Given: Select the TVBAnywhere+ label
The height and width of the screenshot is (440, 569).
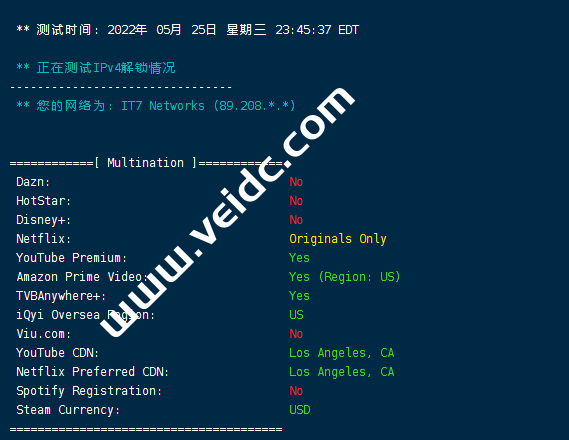Looking at the screenshot, I should 61,296.
